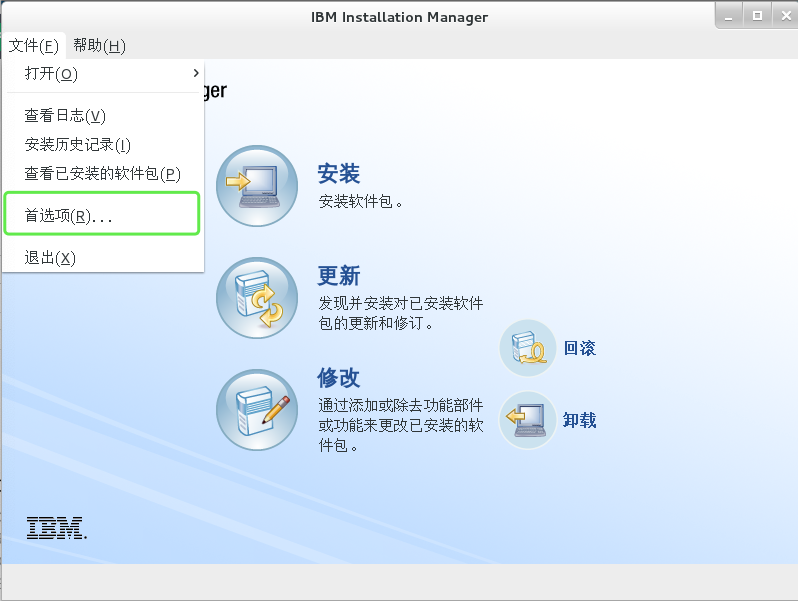Click the Uninstall (卸载) icon
This screenshot has width=798, height=601.
click(x=528, y=420)
